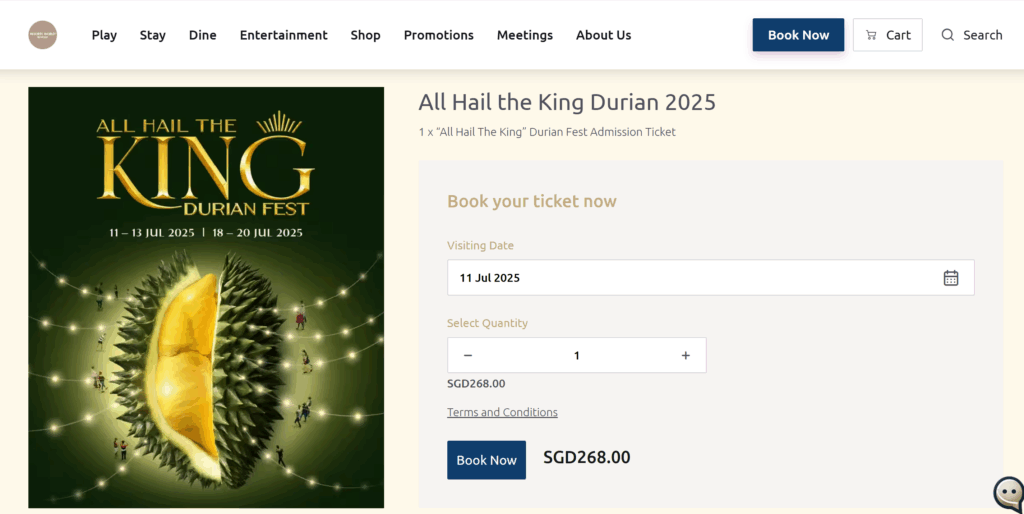1024x514 pixels.
Task: Open the About Us menu
Action: [x=603, y=35]
